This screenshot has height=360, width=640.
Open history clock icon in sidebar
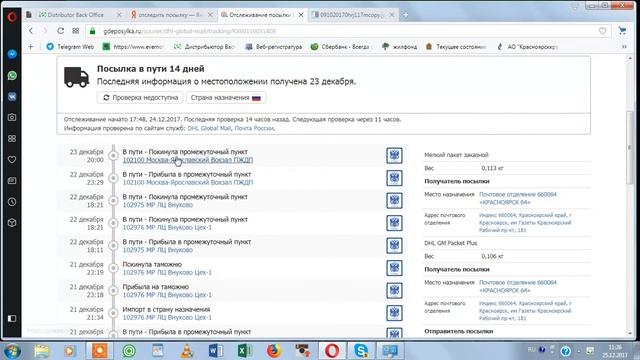(x=12, y=202)
